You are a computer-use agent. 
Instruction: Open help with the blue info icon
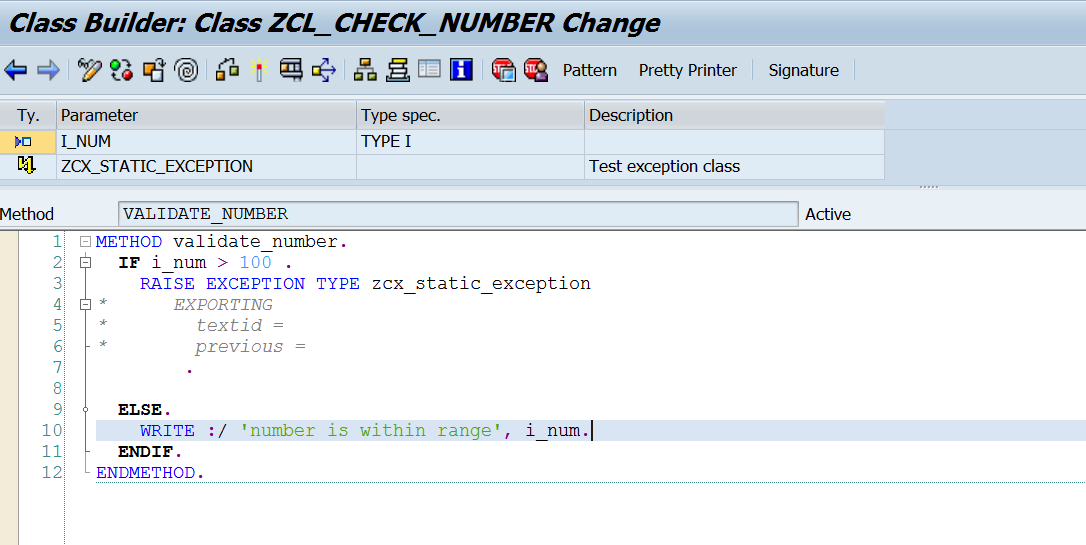pos(461,70)
